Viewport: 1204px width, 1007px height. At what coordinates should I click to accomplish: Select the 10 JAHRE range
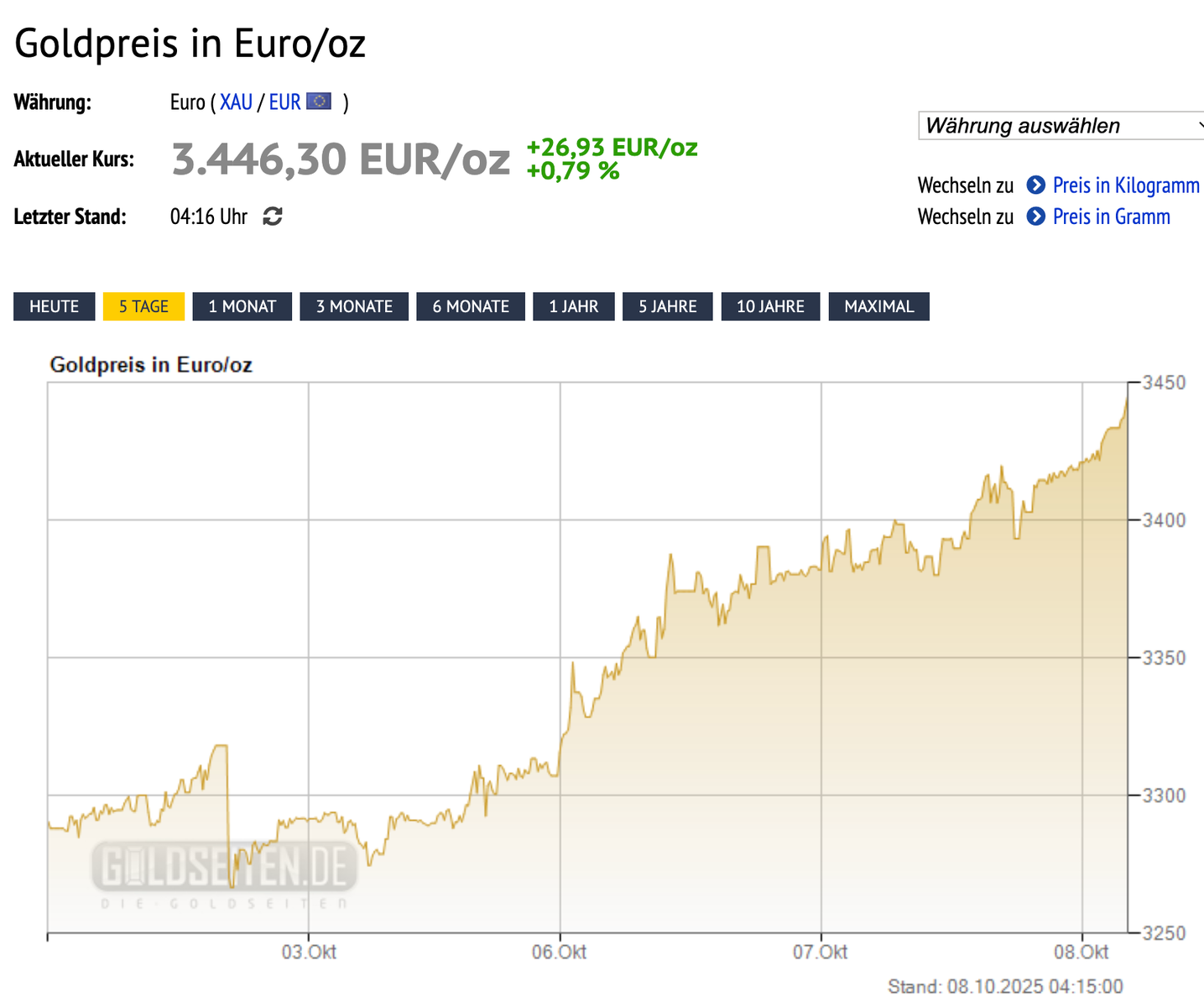770,306
